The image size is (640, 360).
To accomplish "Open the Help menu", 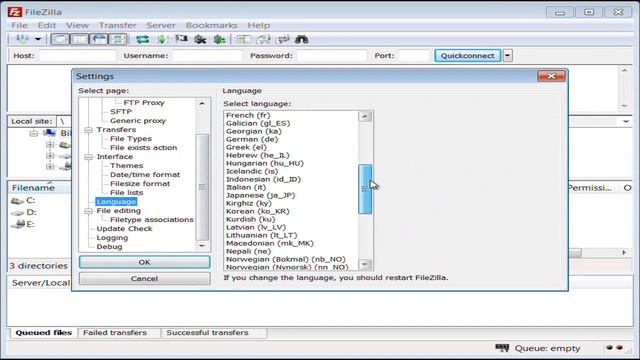I will [258, 25].
